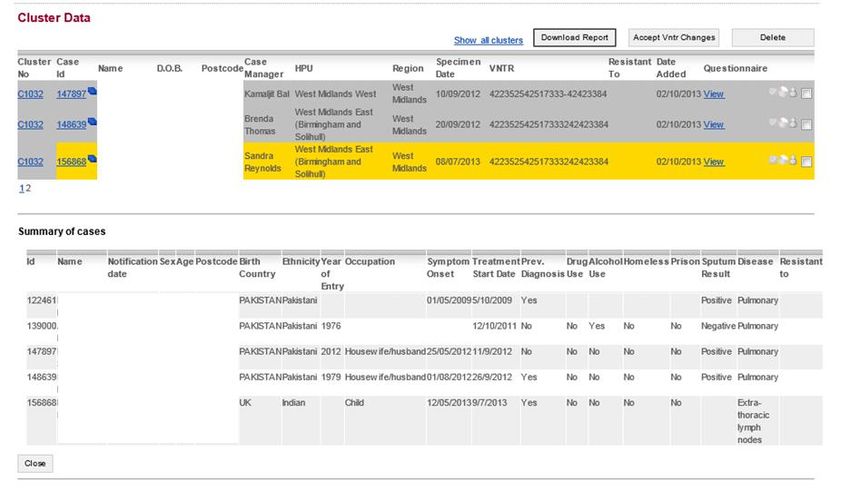Click treatment start date 12/10/2011
Image resolution: width=850 pixels, height=491 pixels.
pyautogui.click(x=494, y=326)
